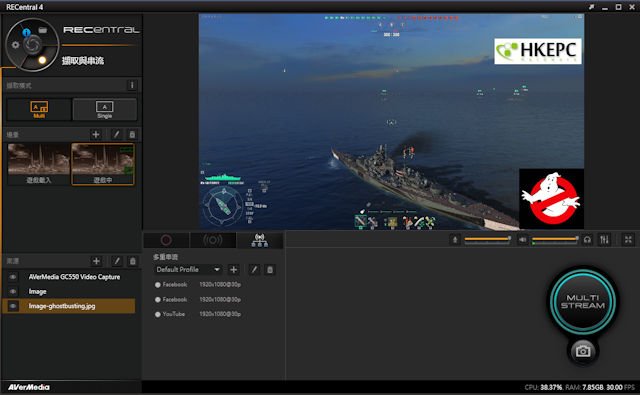The image size is (640, 395).
Task: Select the Image-ghostbusting.jpg source row
Action: 69,306
